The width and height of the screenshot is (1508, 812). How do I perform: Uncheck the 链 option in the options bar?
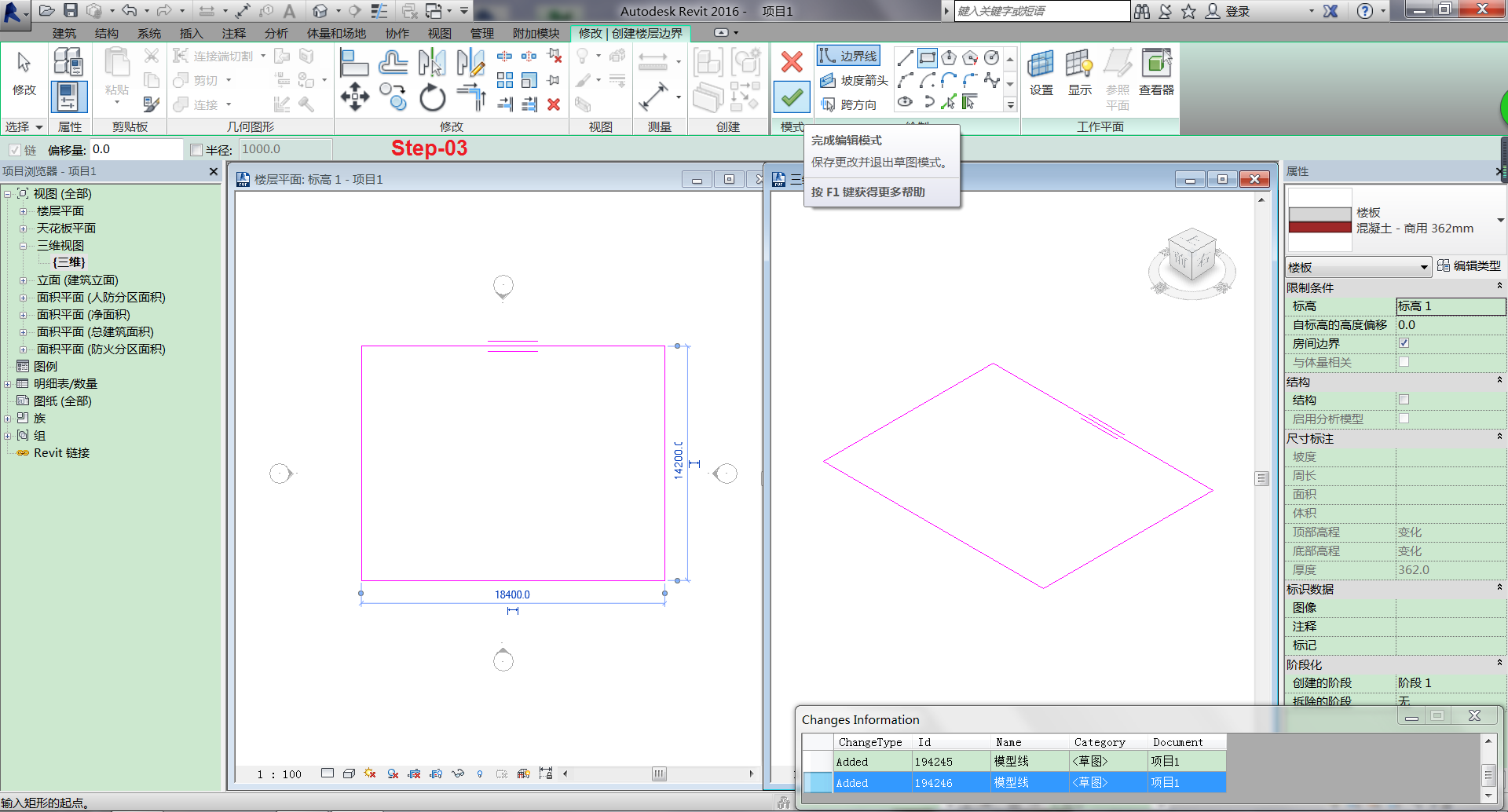[16, 149]
